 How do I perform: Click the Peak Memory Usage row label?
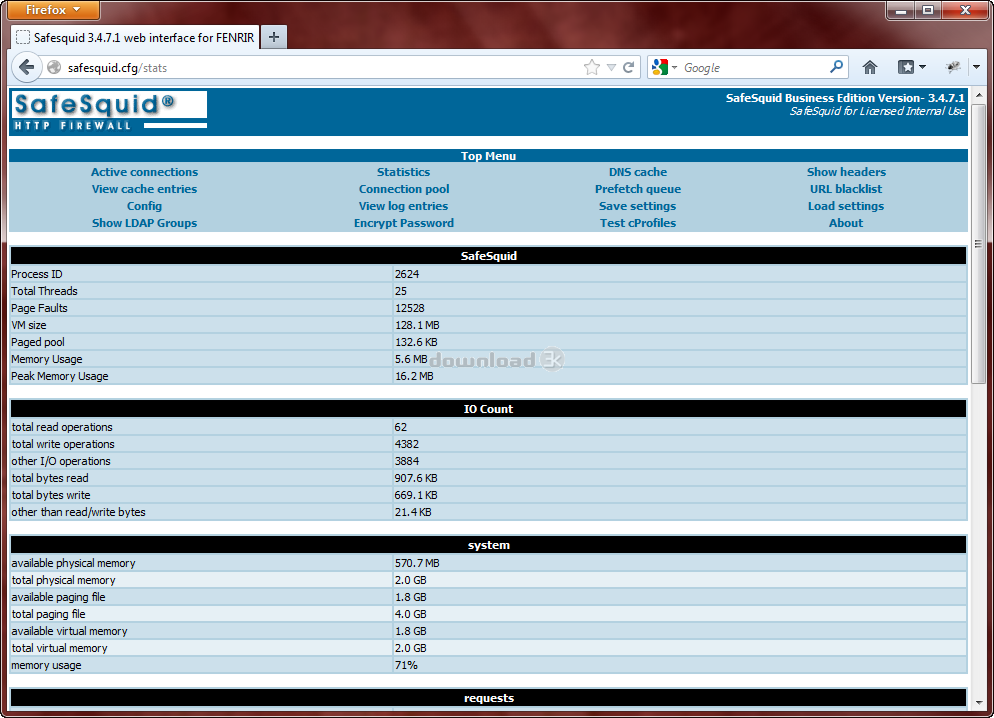60,376
